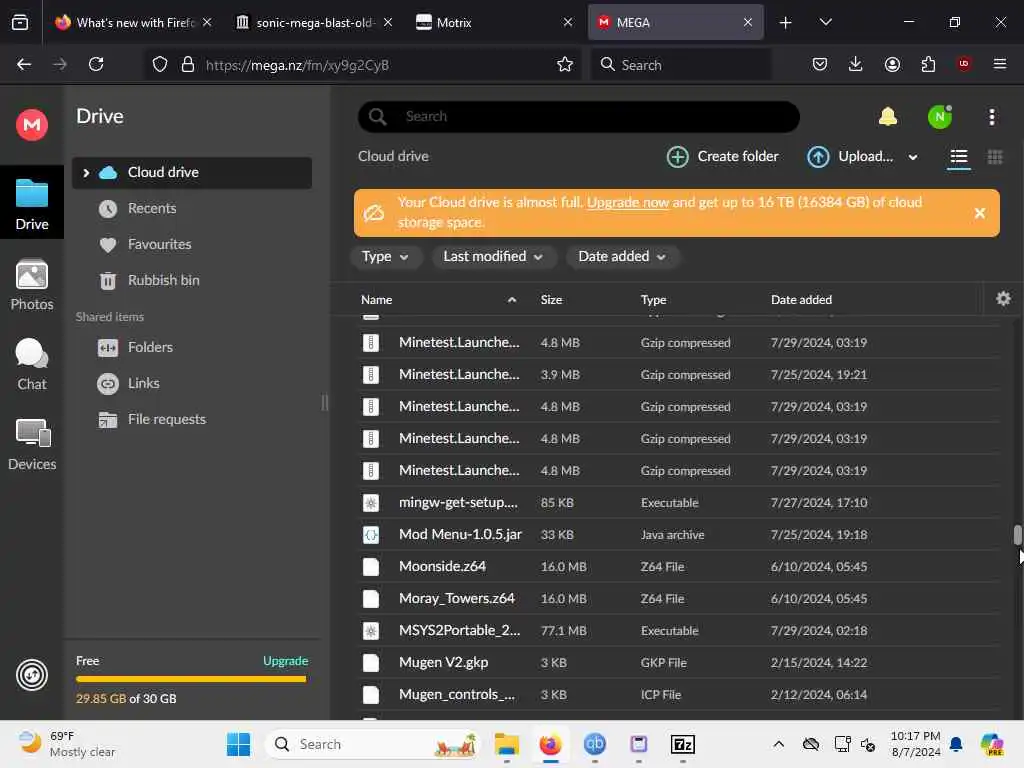The width and height of the screenshot is (1024, 768).
Task: Open 7-Zip from taskbar
Action: (x=682, y=744)
